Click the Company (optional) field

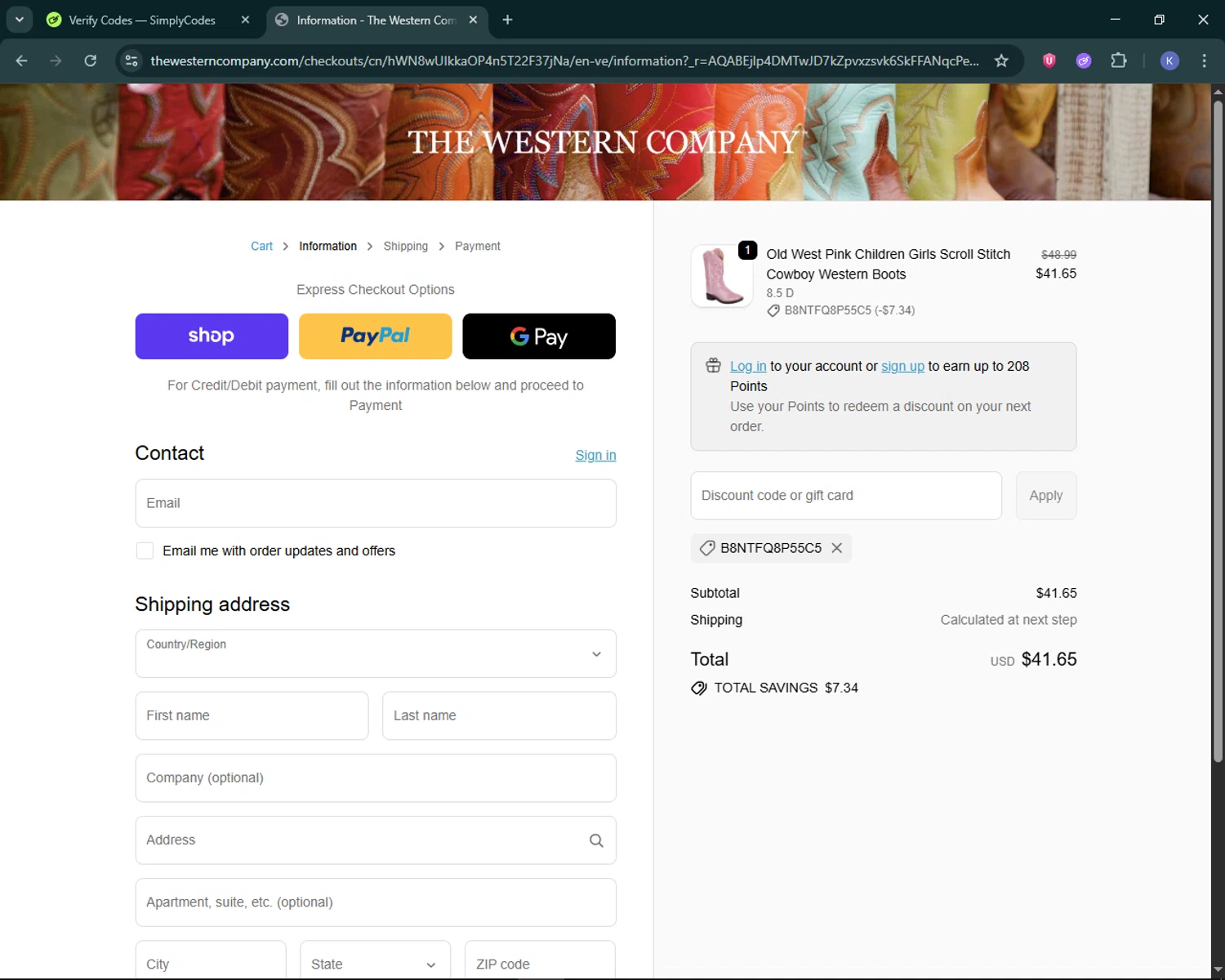pos(376,778)
